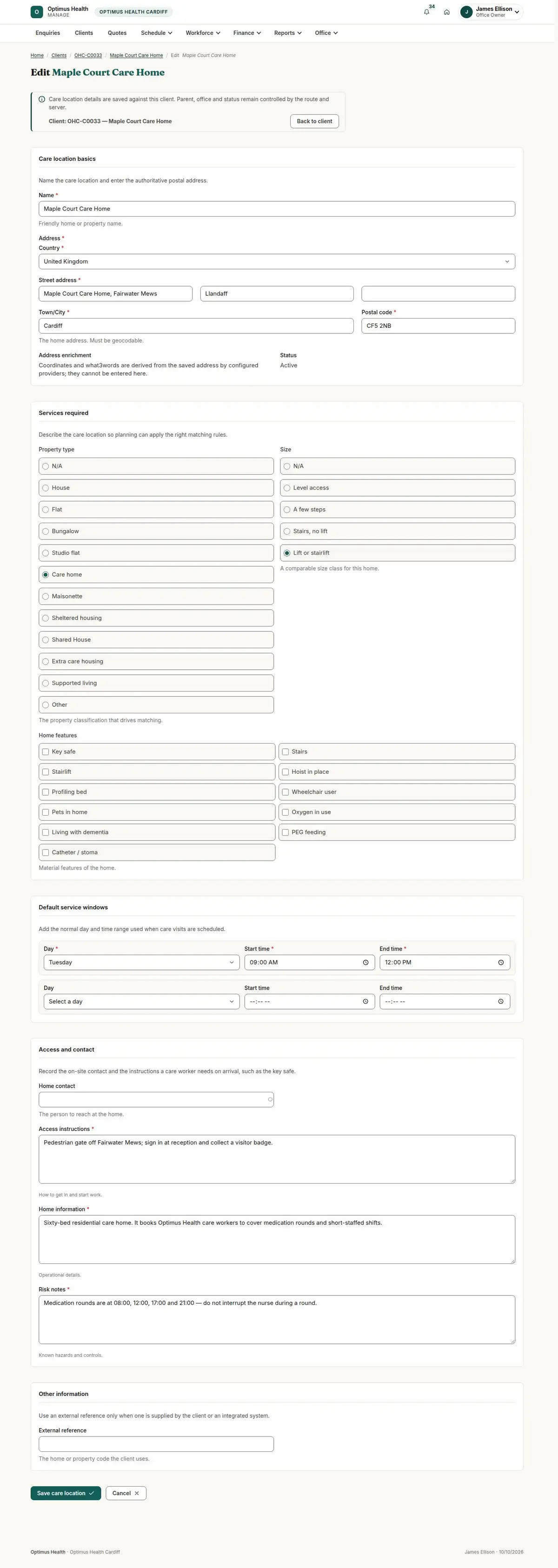This screenshot has width=558, height=1568.
Task: Select Supported living property type
Action: coord(156,683)
